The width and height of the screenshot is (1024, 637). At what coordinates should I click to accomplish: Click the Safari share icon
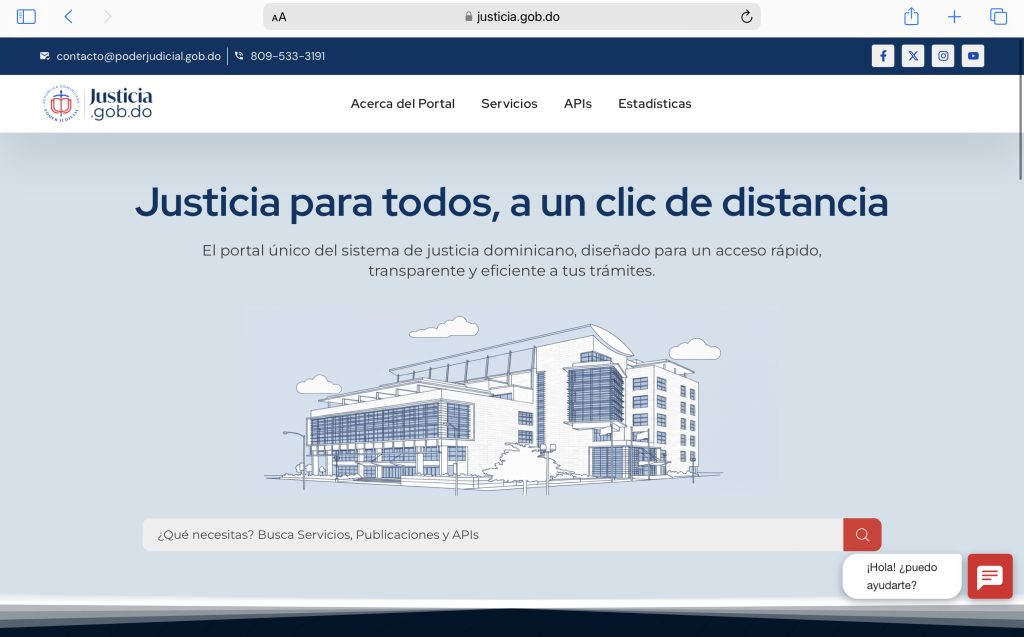[911, 17]
